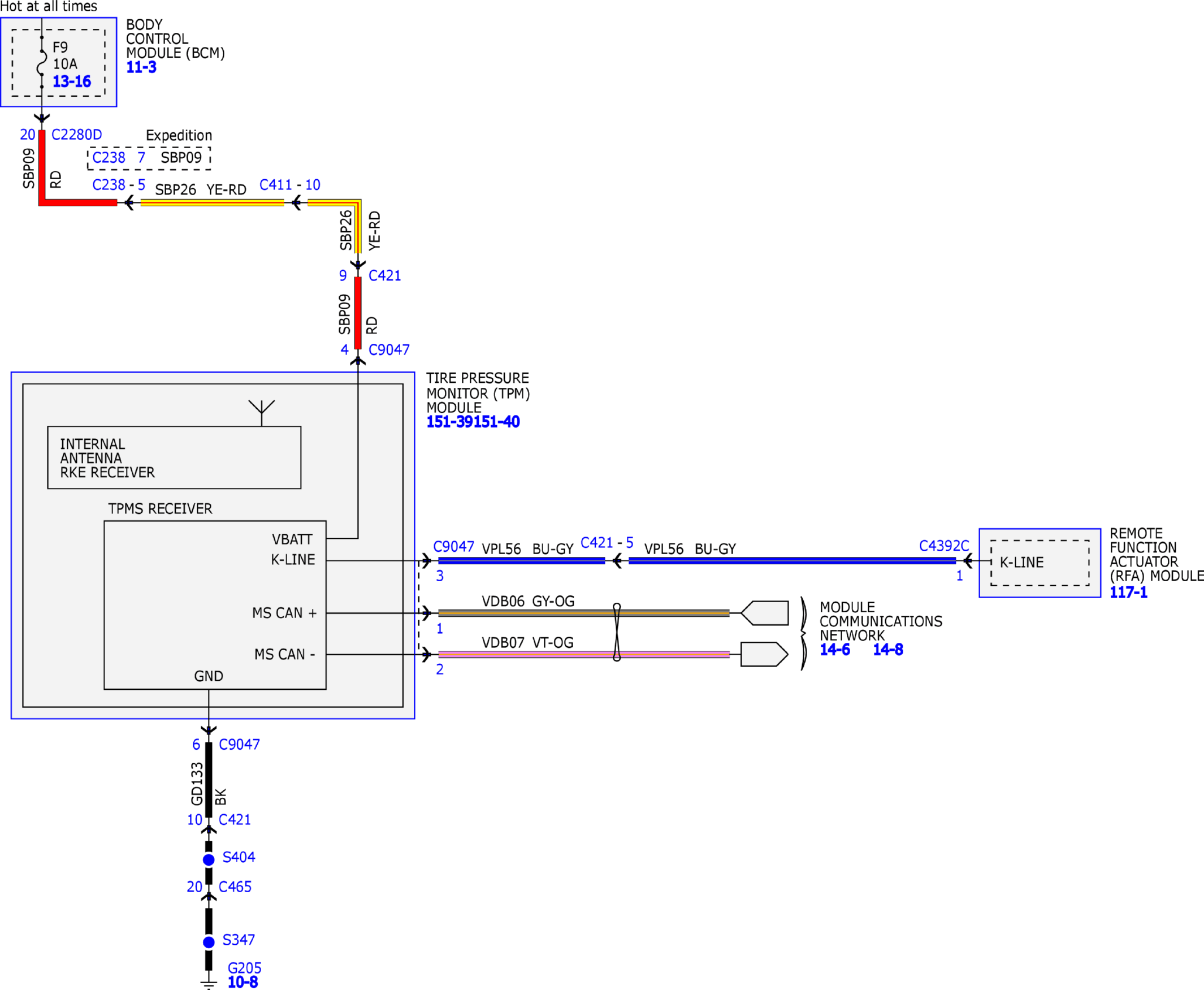This screenshot has height=990, width=1204.
Task: Click the INTERNAL ANTENNA RKE RECEIVER box
Action: tap(175, 457)
